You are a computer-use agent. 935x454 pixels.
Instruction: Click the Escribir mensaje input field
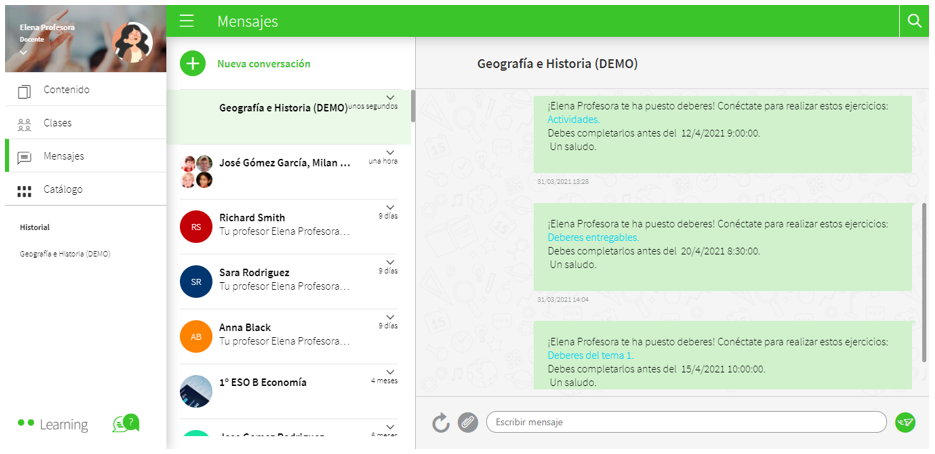pyautogui.click(x=685, y=422)
